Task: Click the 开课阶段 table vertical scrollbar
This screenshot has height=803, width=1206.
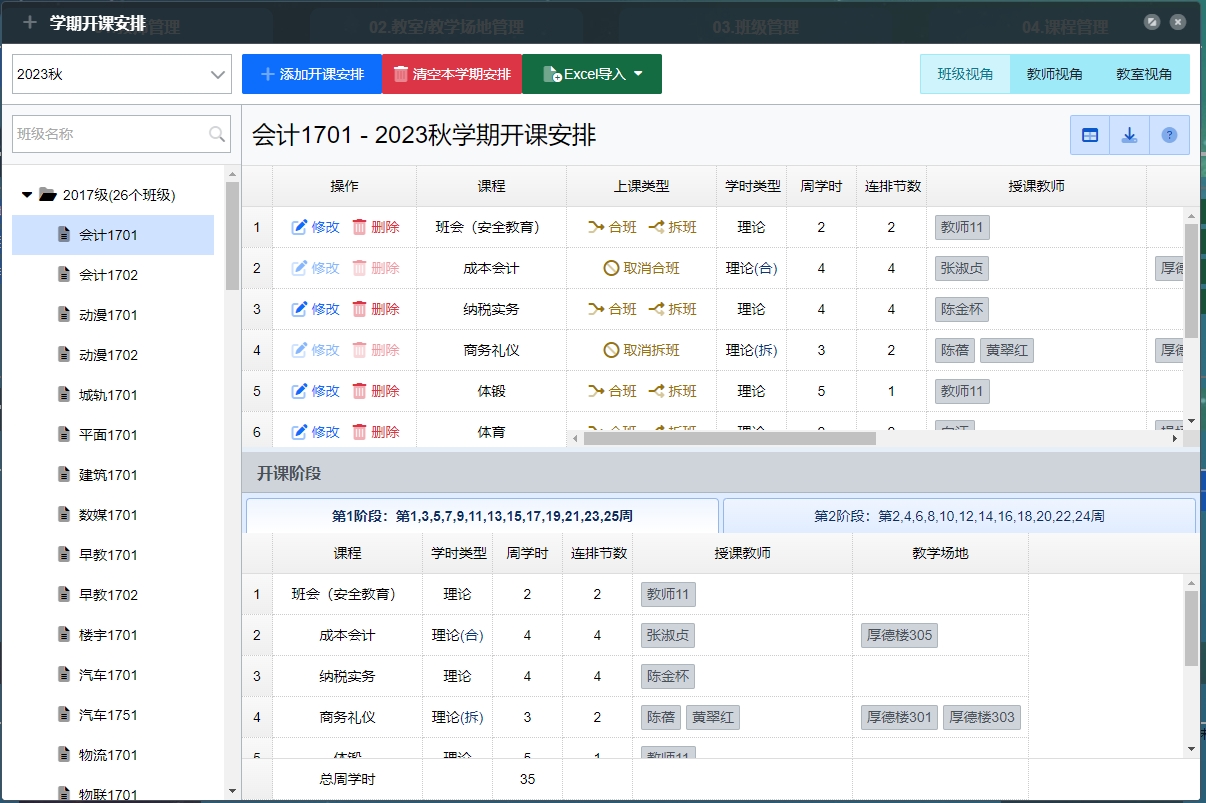Action: (x=1191, y=628)
